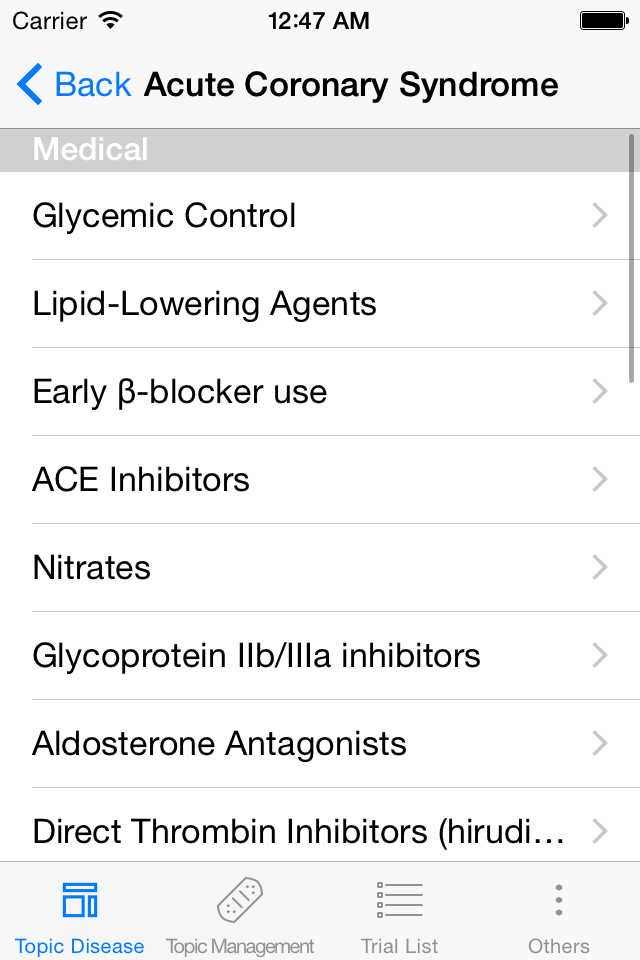Tap the Medical section header

coord(320,150)
